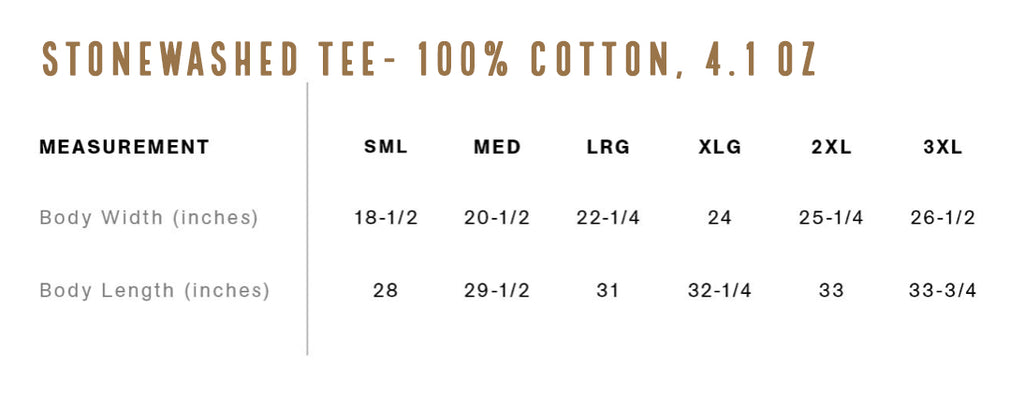Click the 26-1/2 body width value
Image resolution: width=1024 pixels, height=395 pixels.
point(942,217)
